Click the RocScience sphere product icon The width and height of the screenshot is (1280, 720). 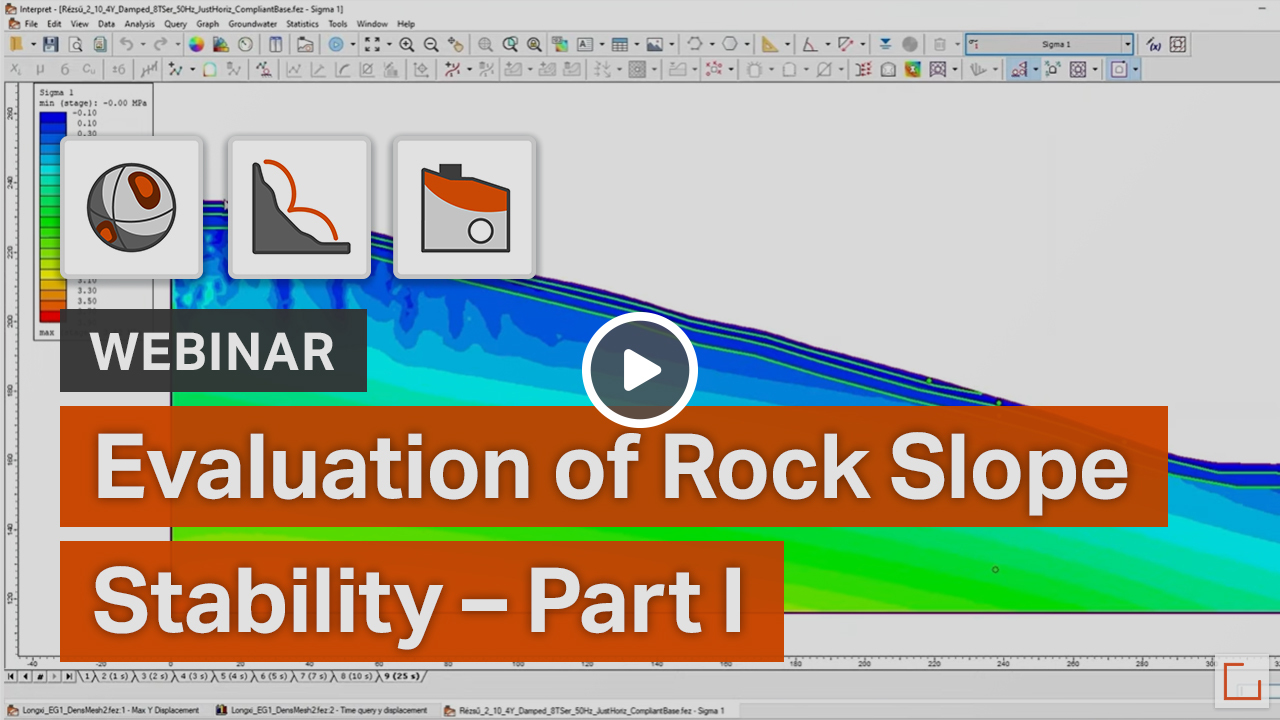click(x=132, y=207)
